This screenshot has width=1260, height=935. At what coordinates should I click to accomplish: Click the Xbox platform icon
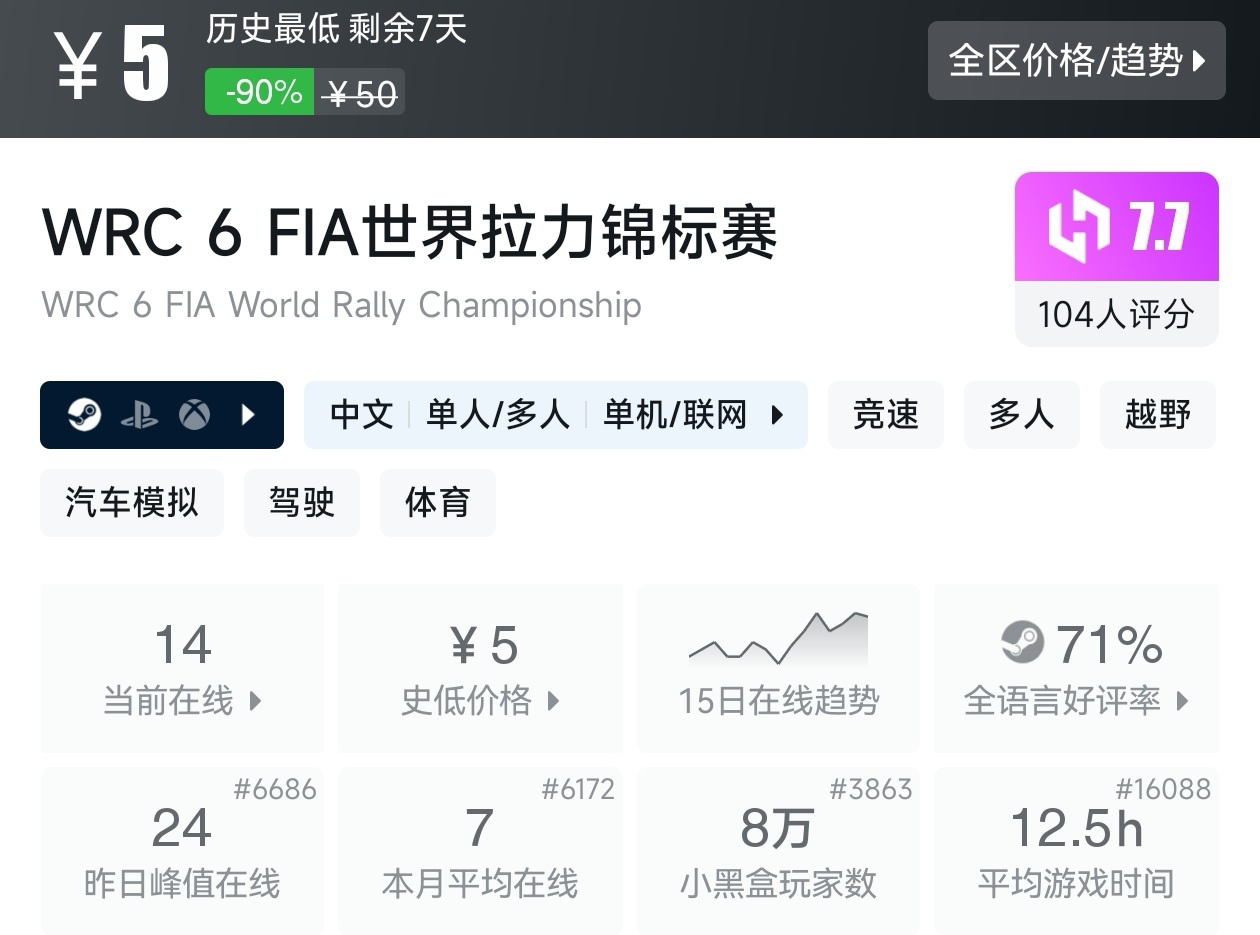(194, 414)
